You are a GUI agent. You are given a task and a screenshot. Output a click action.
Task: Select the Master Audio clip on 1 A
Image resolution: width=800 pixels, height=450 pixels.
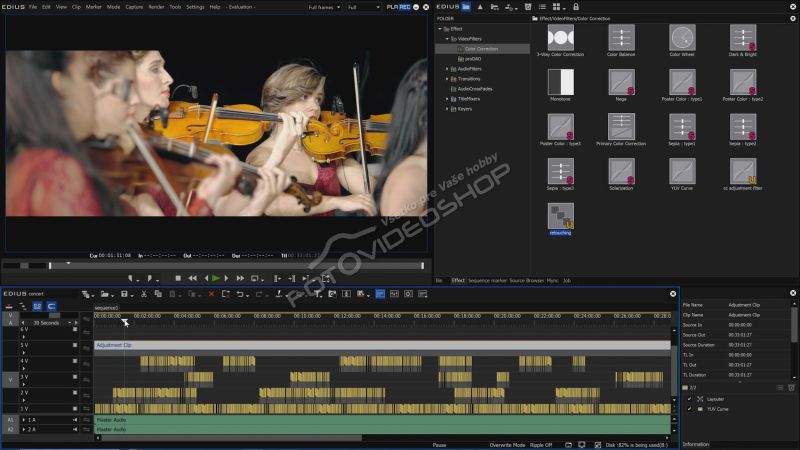(x=382, y=419)
